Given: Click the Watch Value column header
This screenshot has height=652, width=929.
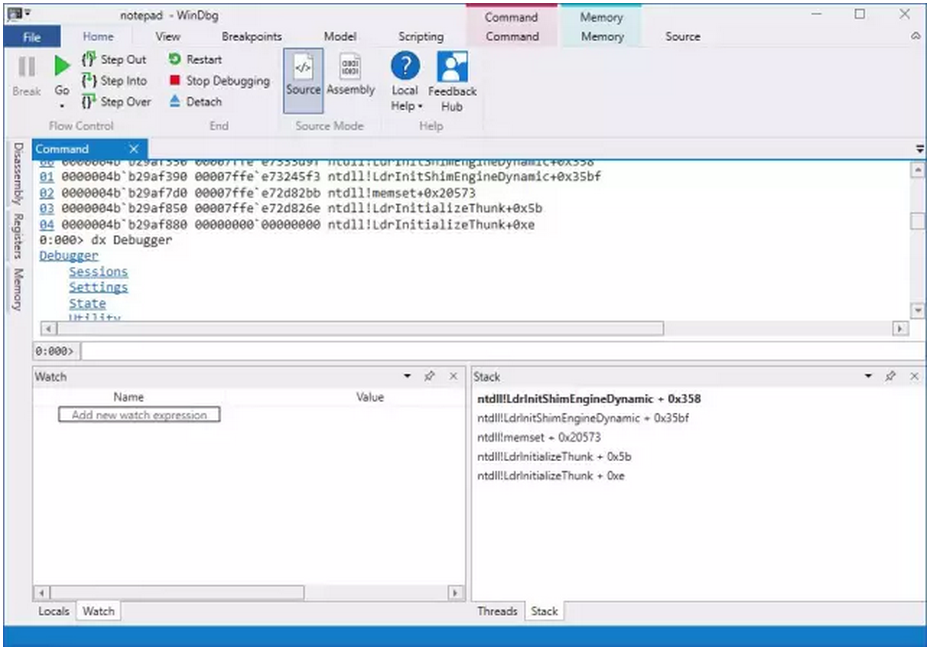Looking at the screenshot, I should [x=370, y=397].
